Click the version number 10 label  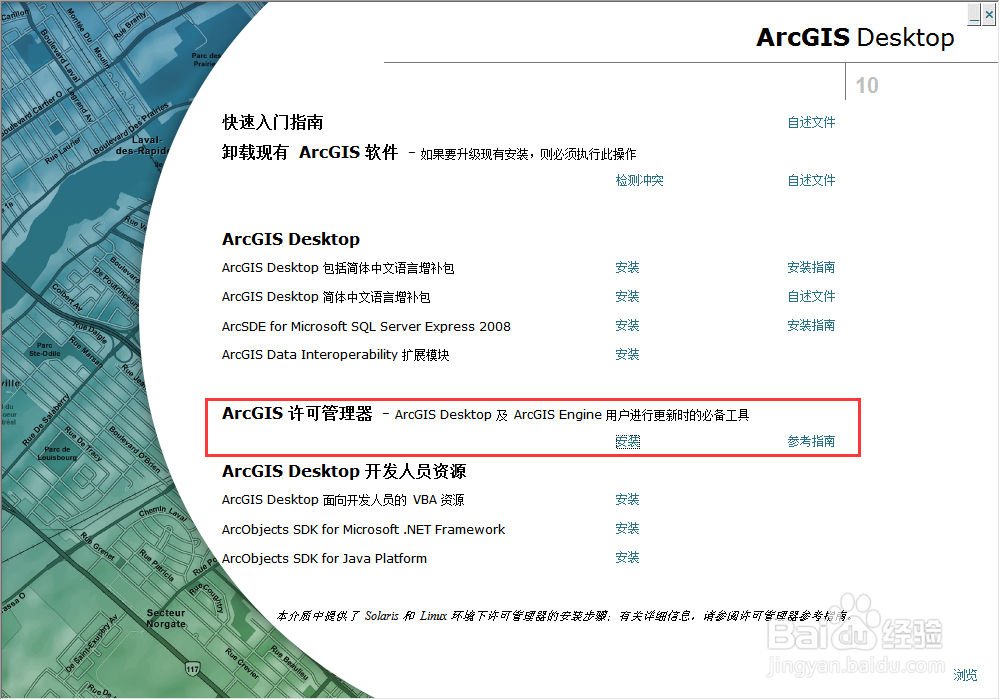click(x=867, y=85)
